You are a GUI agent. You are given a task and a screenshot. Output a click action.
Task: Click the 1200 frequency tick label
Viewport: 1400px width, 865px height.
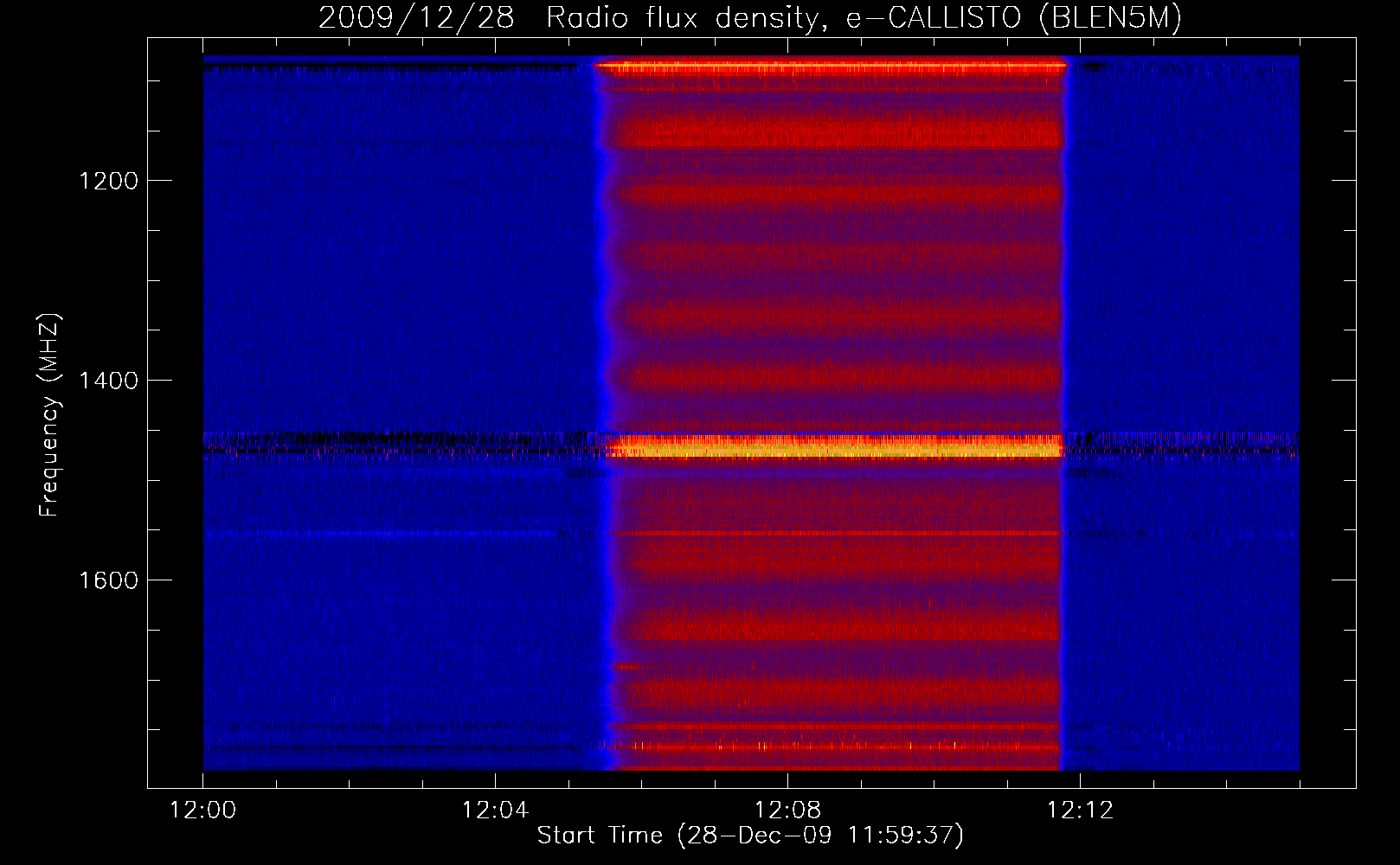coord(108,181)
